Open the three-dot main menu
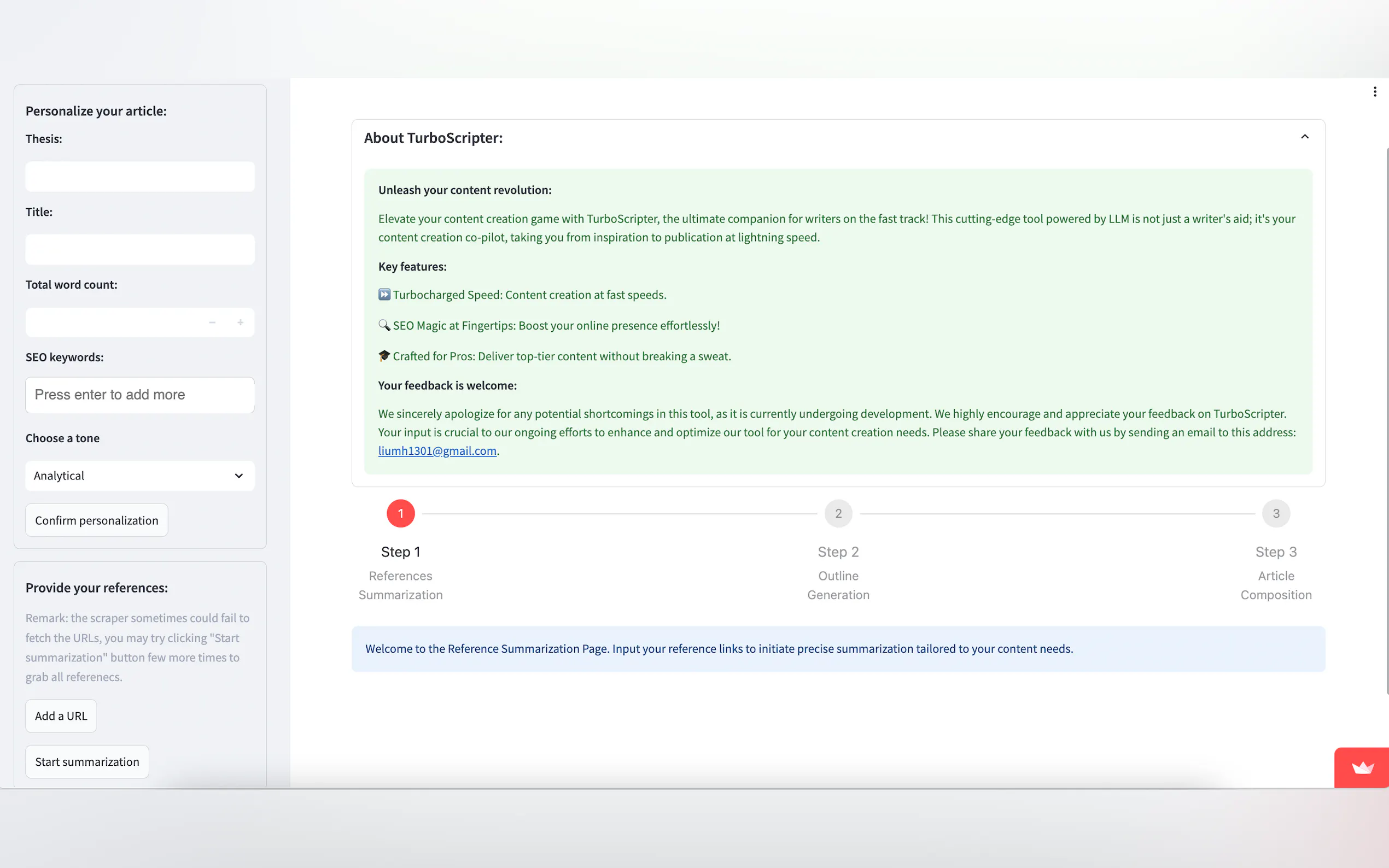Viewport: 1389px width, 868px height. (x=1375, y=92)
